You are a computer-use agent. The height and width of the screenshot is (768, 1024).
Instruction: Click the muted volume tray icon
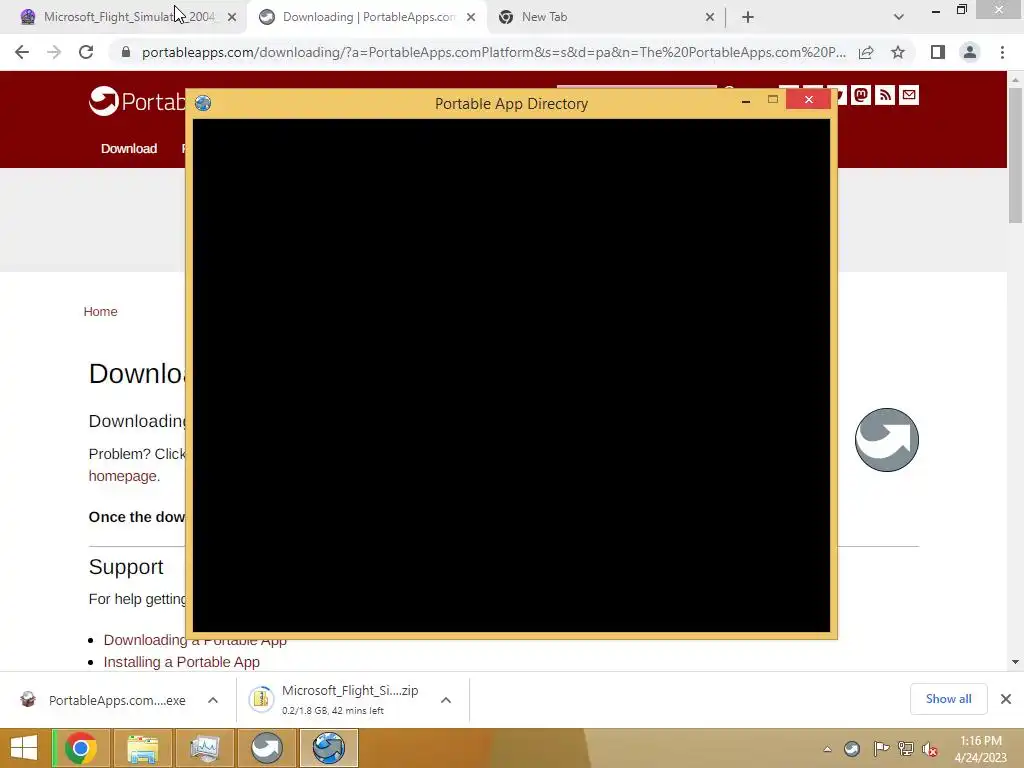[x=930, y=749]
